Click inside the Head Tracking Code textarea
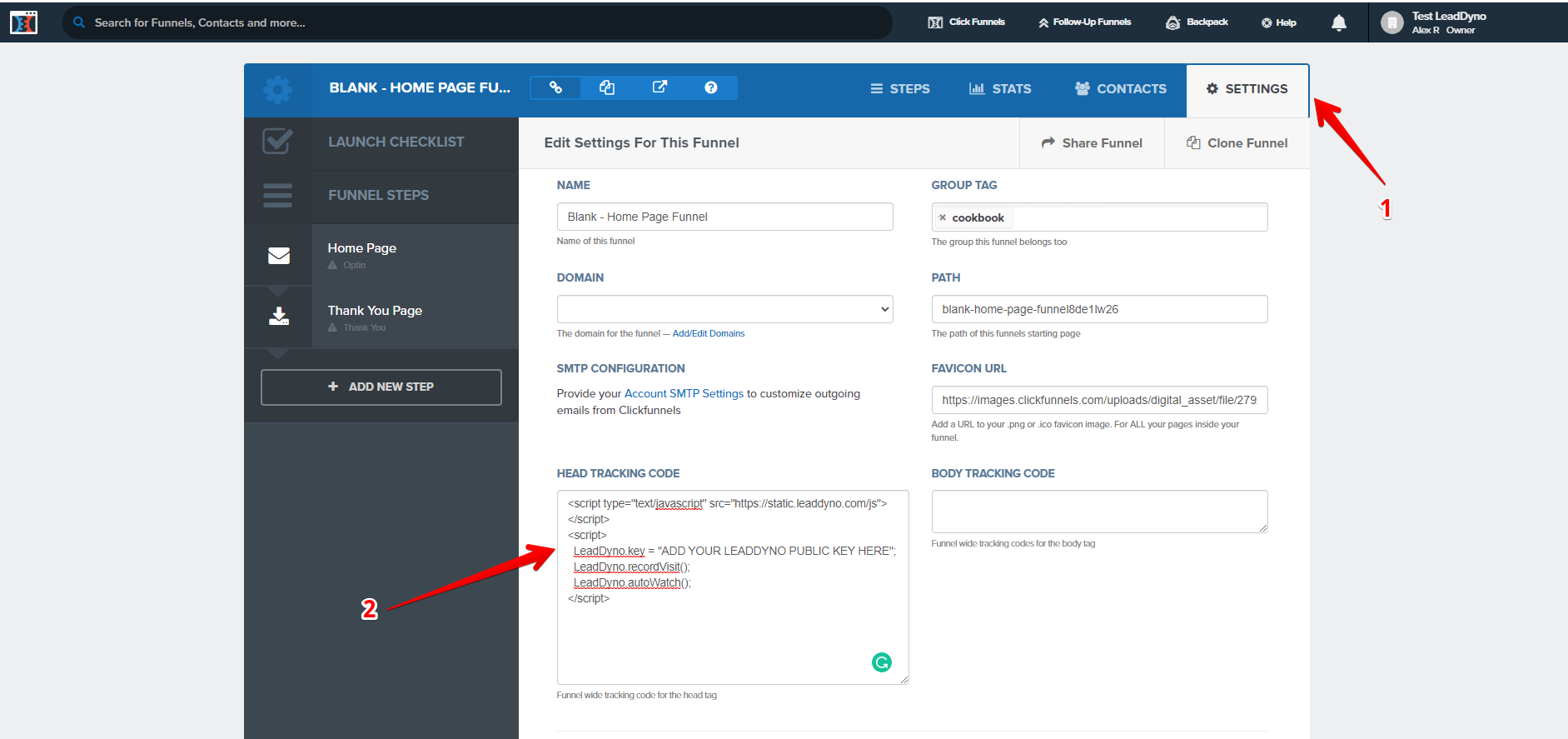1568x739 pixels. click(733, 587)
